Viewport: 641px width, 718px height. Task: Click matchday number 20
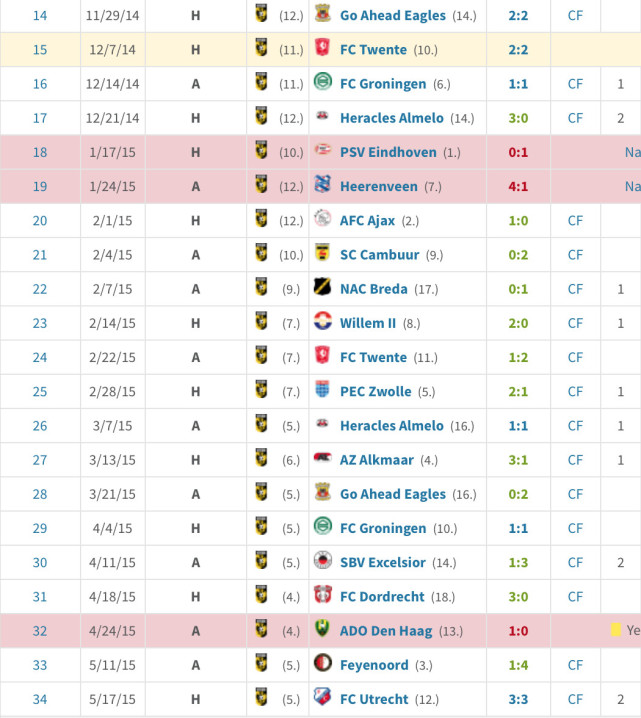[x=40, y=220]
